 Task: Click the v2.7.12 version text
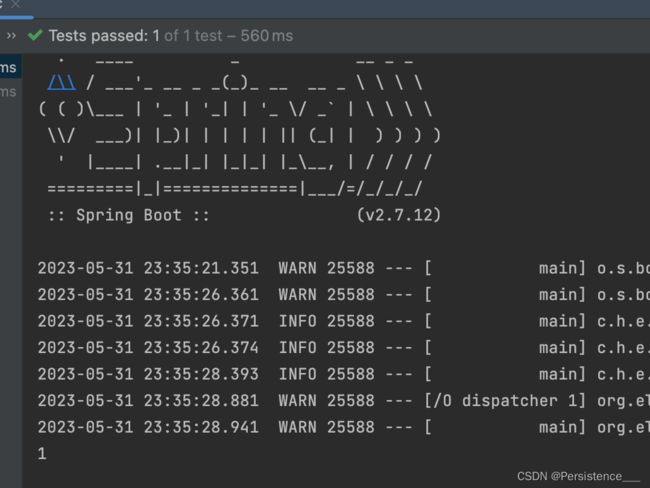pos(399,215)
